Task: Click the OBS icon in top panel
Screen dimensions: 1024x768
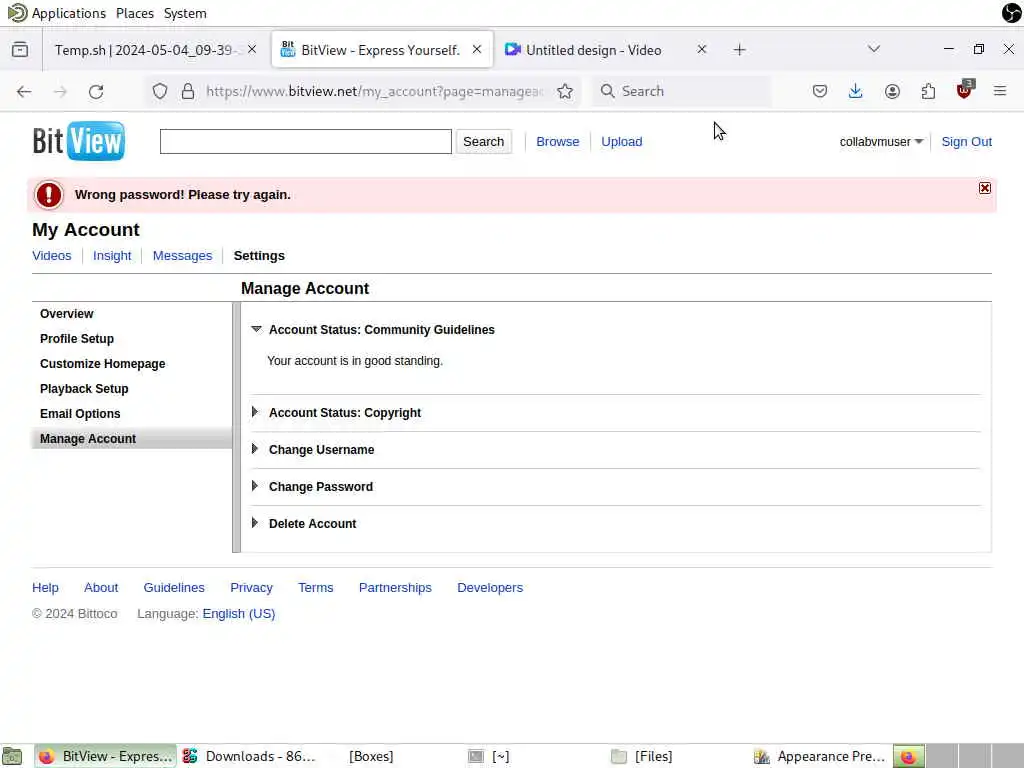Action: click(1011, 13)
